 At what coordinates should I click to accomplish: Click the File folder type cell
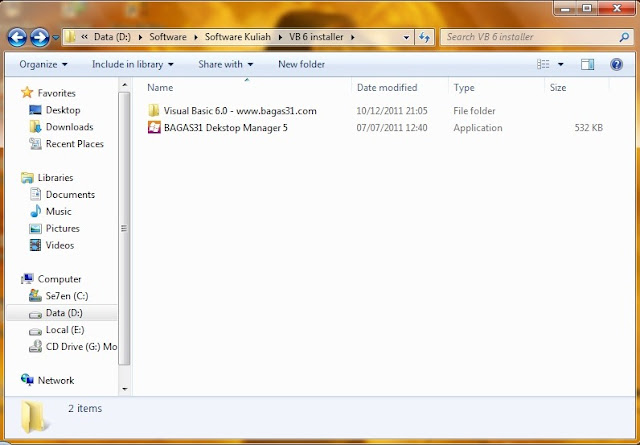(474, 111)
